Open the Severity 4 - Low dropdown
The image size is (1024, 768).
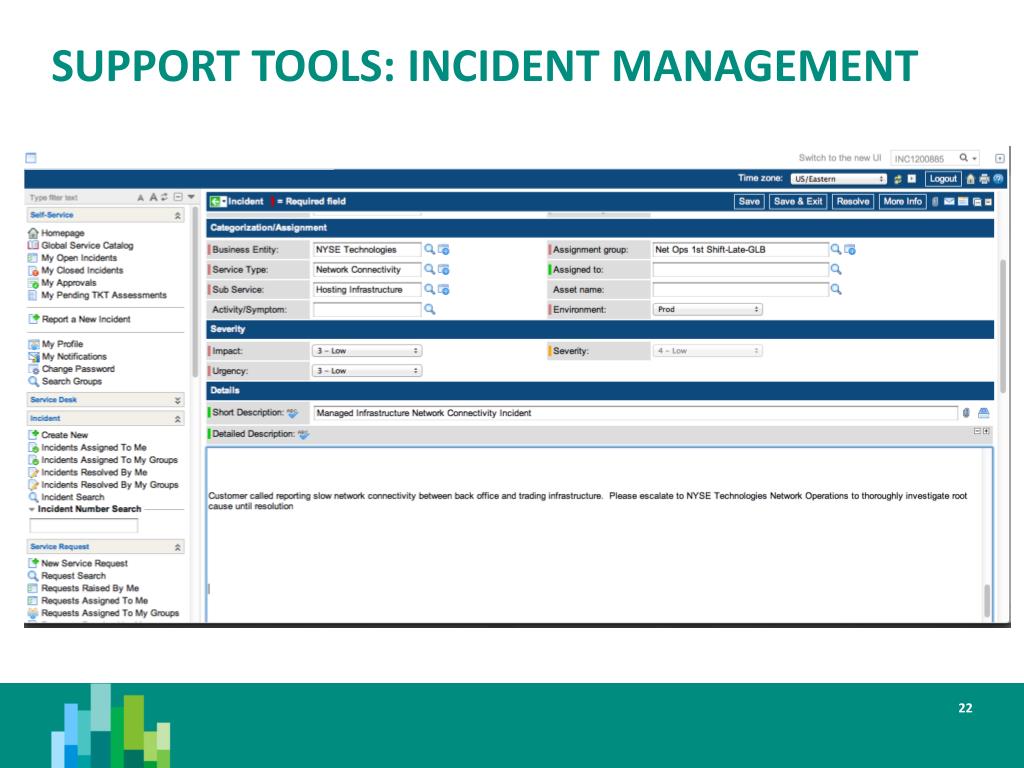point(707,351)
